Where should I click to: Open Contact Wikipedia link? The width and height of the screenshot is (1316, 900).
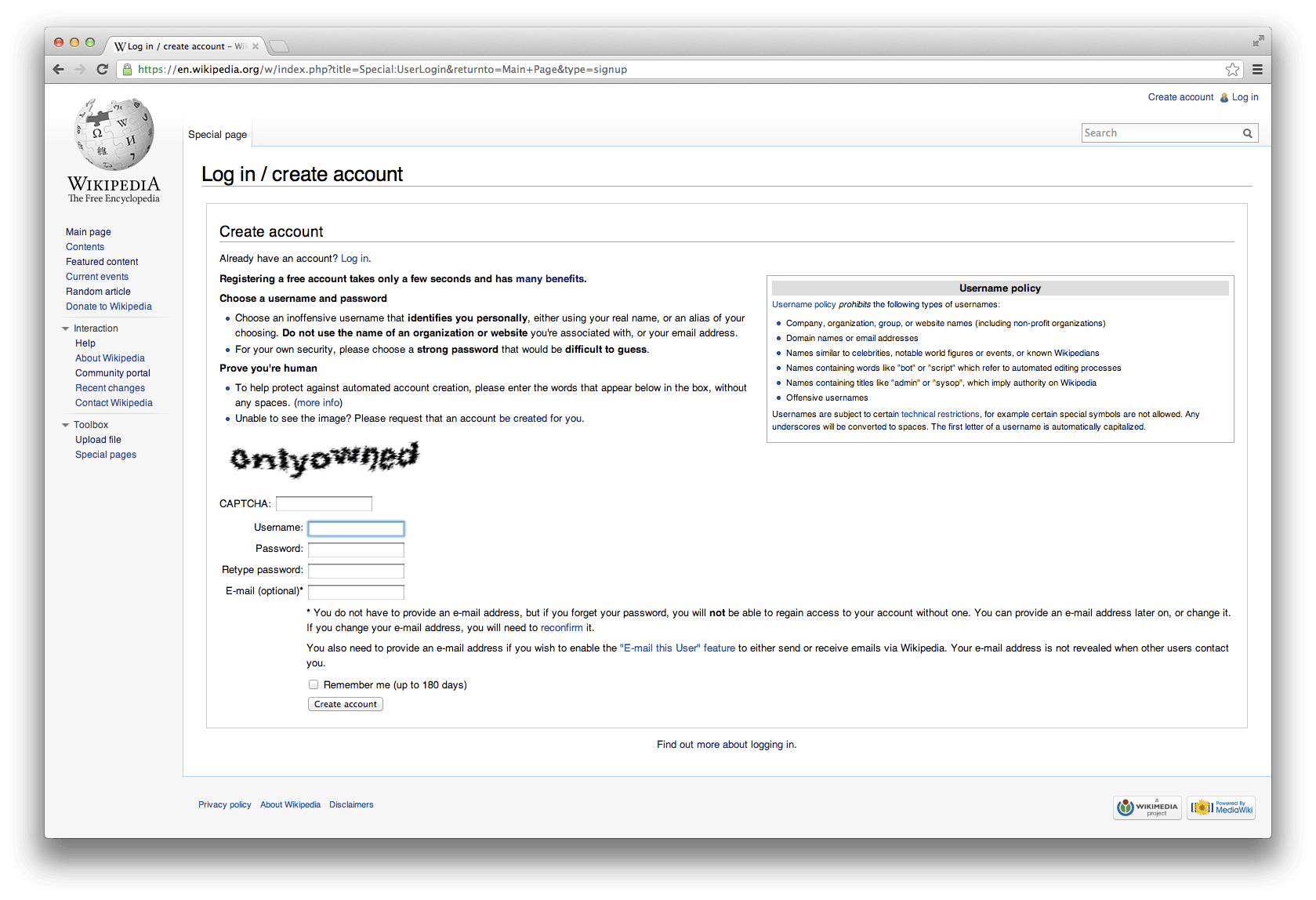114,403
